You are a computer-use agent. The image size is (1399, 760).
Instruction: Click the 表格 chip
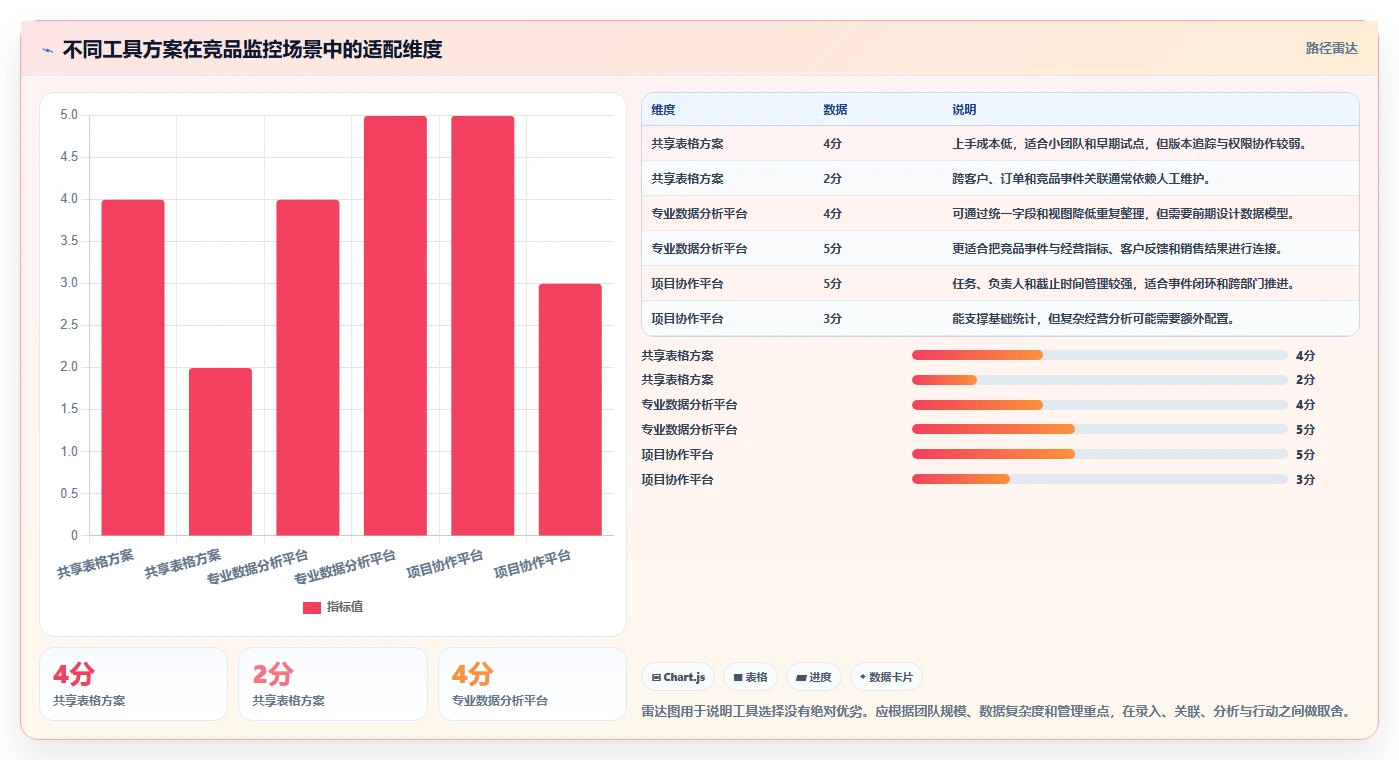tap(750, 677)
